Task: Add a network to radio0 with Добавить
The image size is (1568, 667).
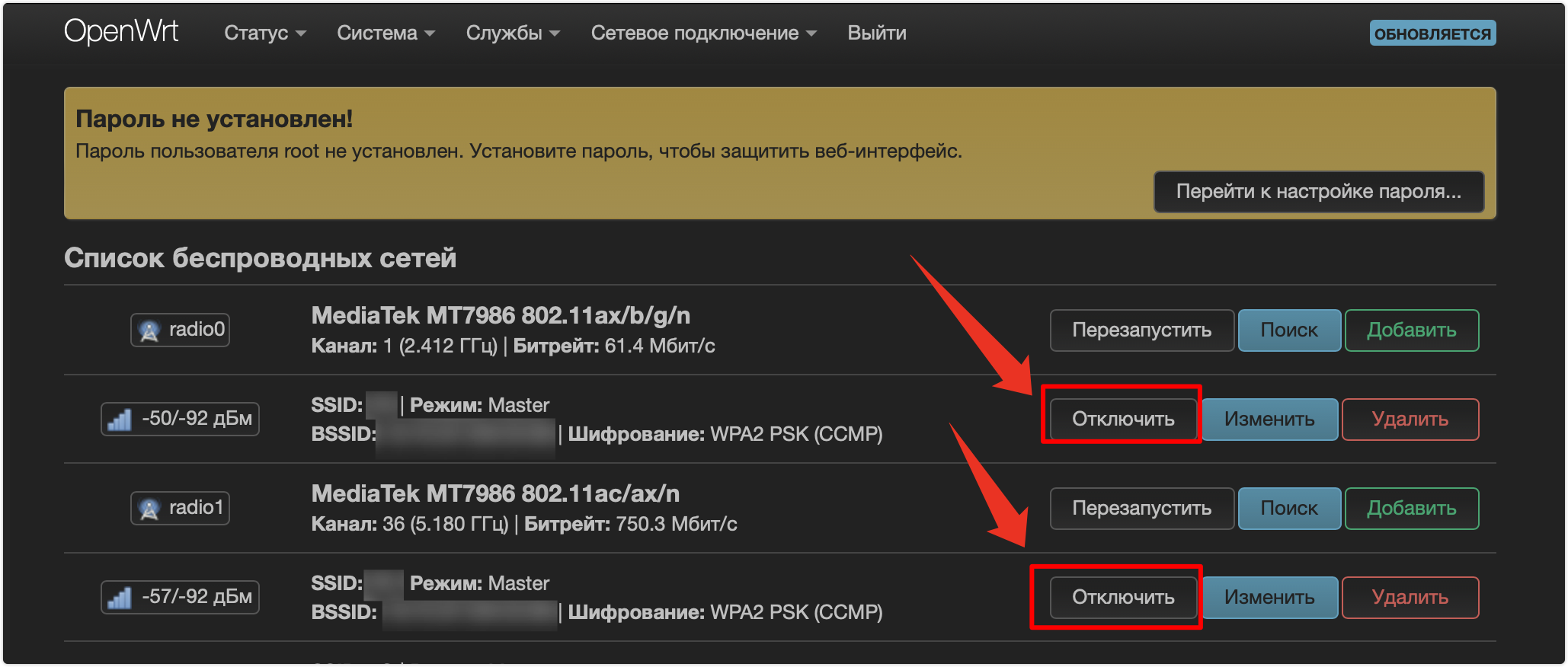Action: coord(1412,330)
